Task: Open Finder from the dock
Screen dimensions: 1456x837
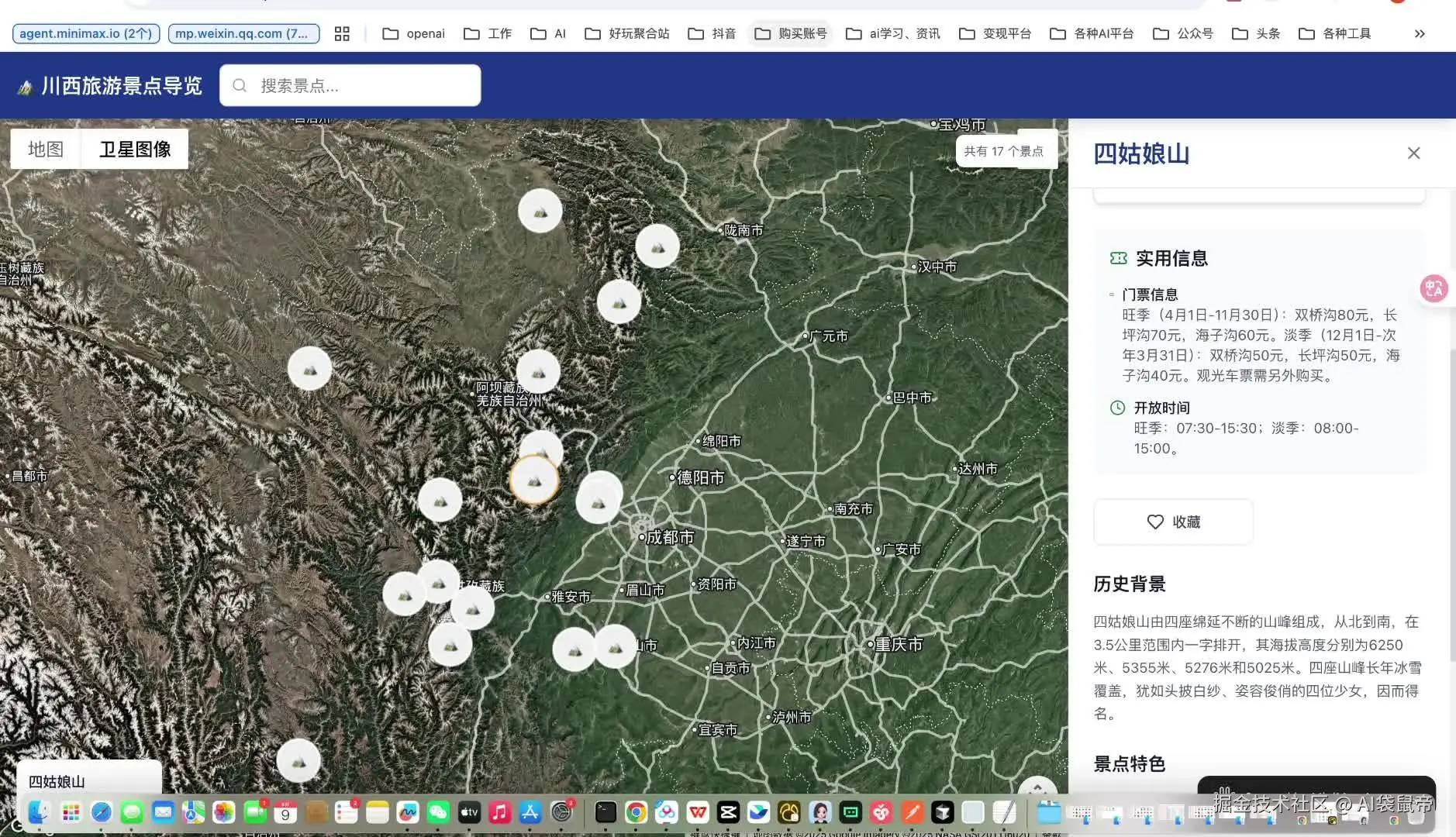Action: 39,811
